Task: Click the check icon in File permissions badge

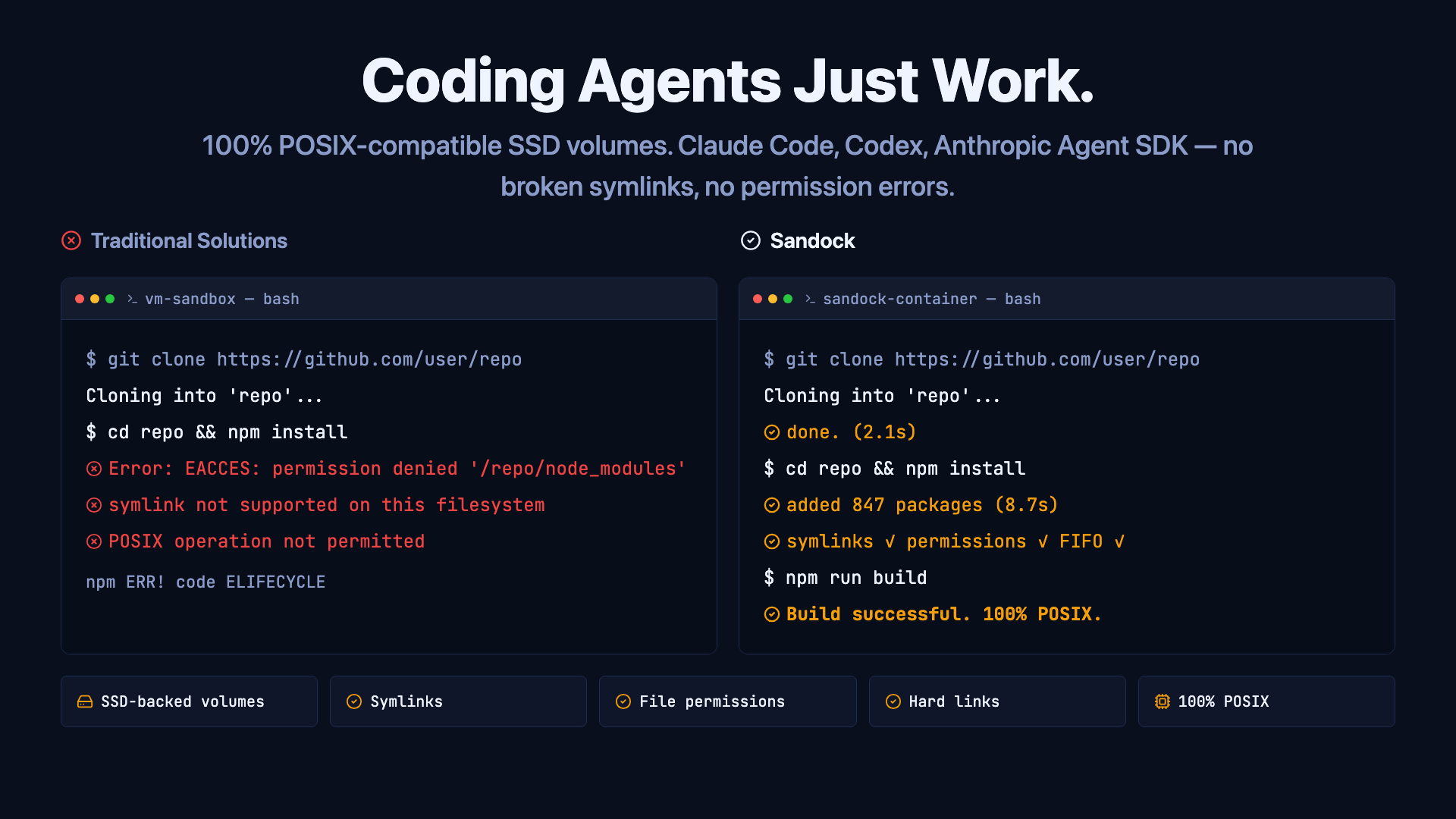Action: click(623, 701)
